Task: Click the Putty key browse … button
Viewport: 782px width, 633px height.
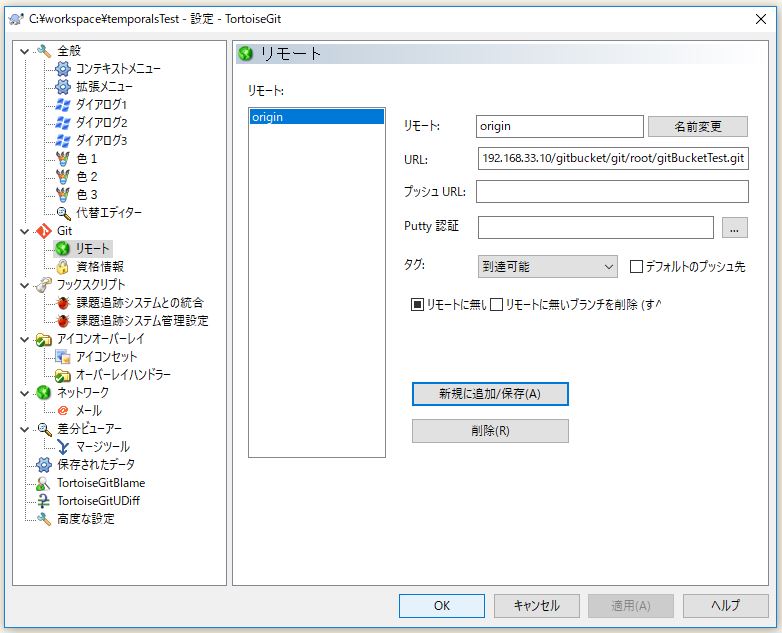Action: tap(734, 228)
